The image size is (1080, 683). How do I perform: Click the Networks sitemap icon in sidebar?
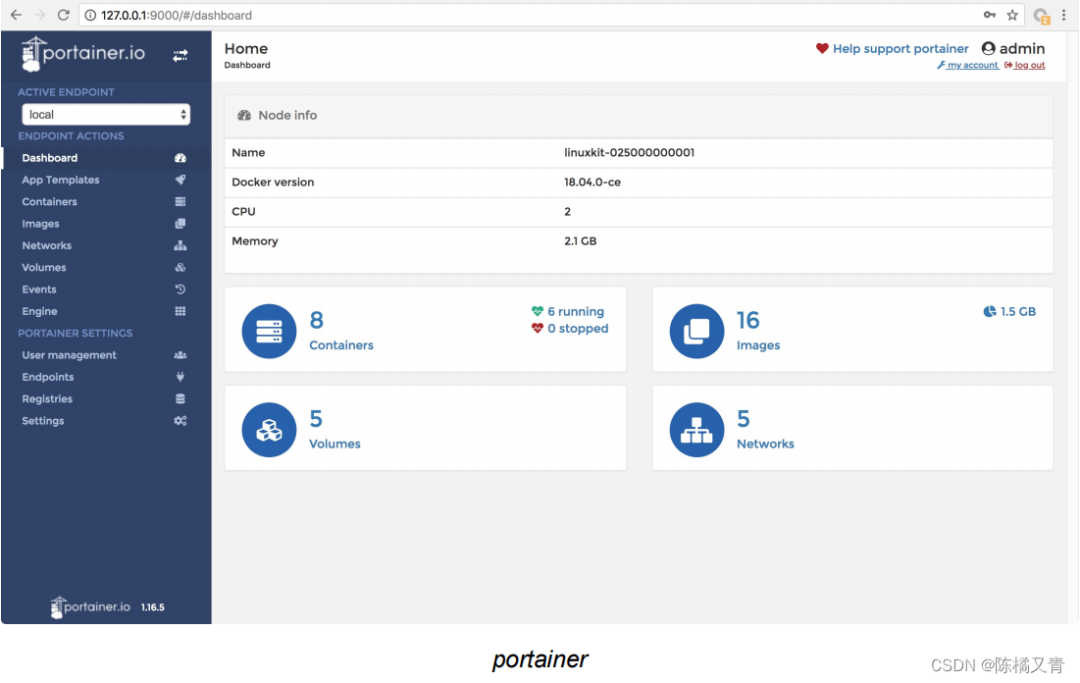click(180, 246)
